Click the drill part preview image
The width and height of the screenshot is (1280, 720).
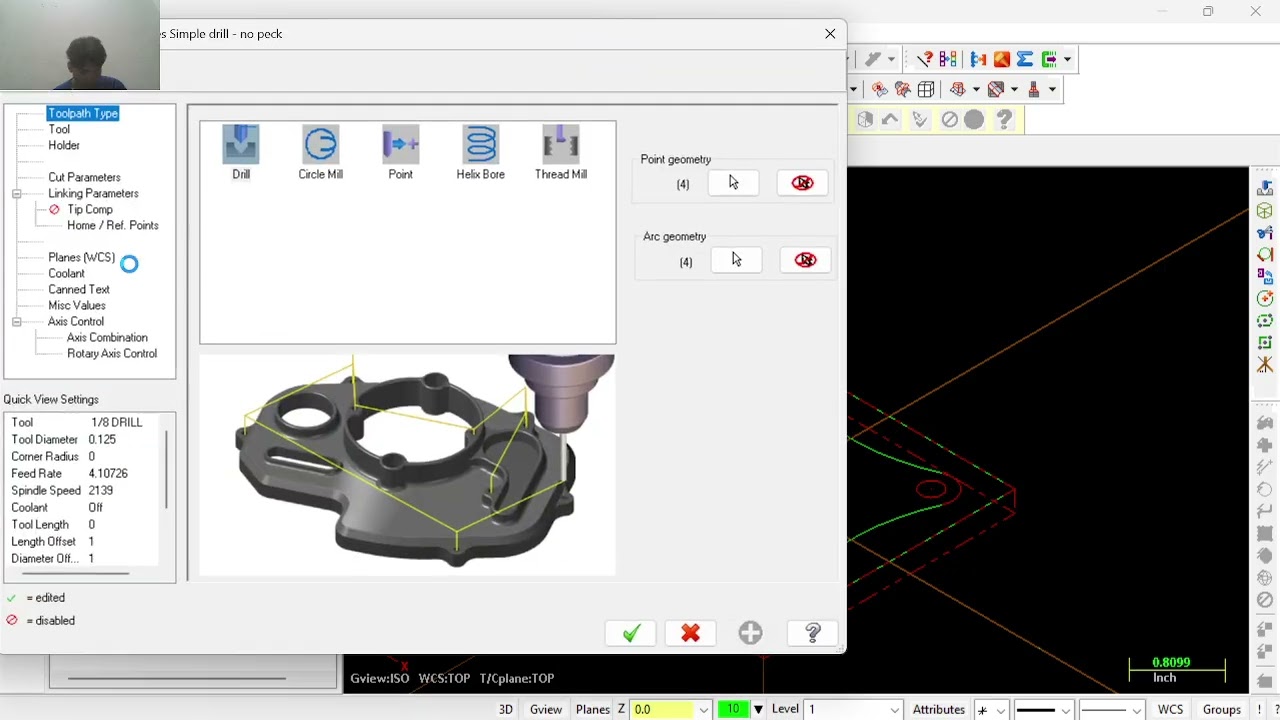point(407,465)
